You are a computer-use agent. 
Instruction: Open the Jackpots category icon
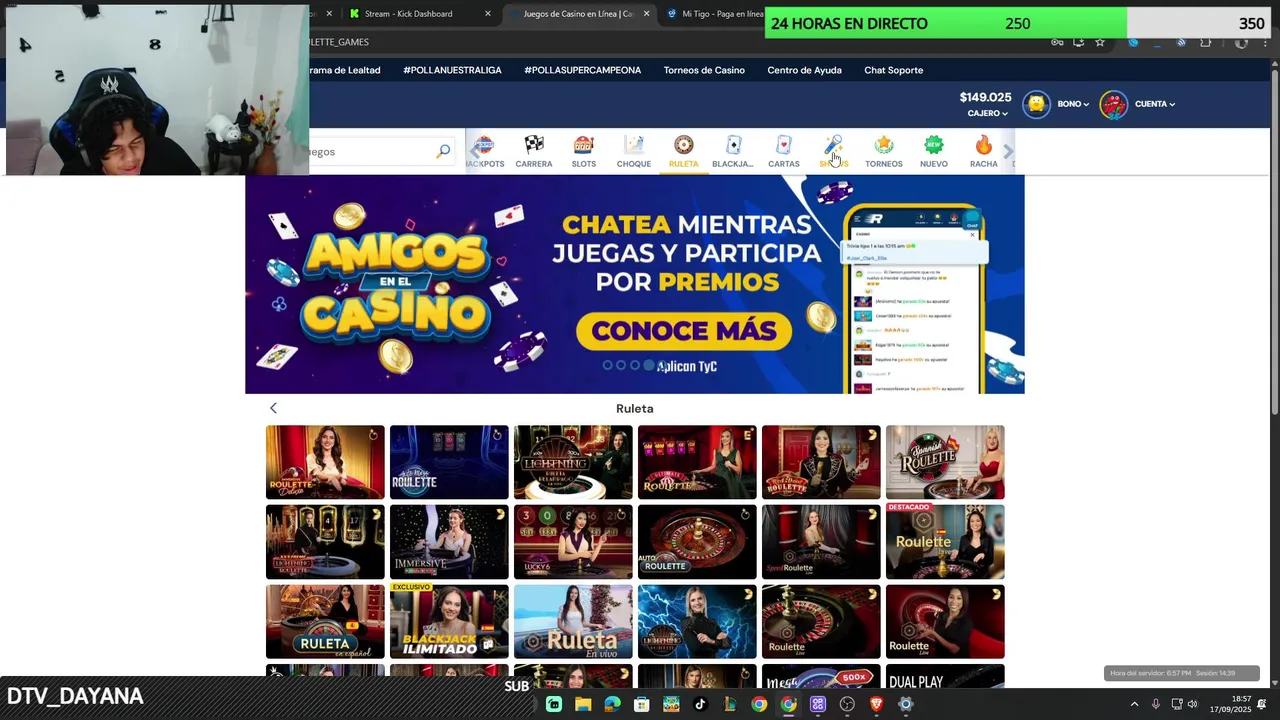[485, 151]
